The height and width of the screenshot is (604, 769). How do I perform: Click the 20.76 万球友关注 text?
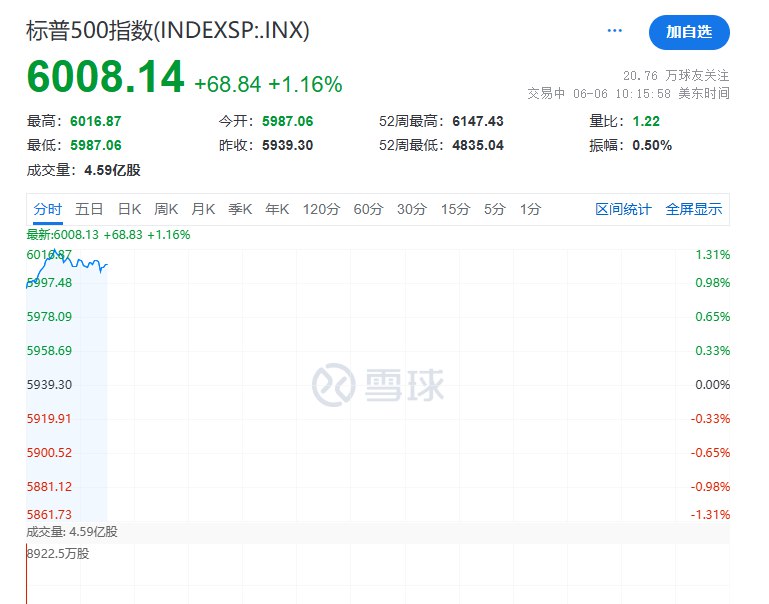click(x=676, y=76)
